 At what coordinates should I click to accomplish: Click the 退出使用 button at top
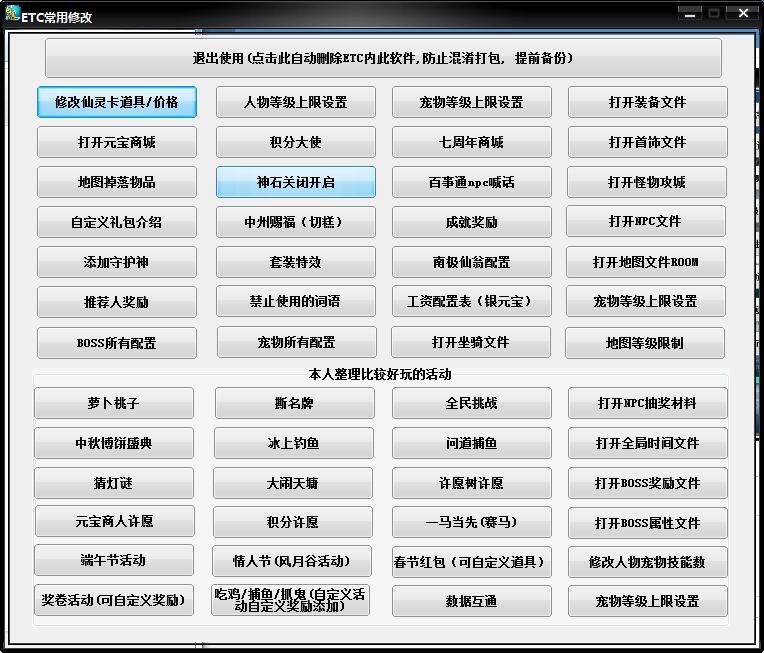383,58
